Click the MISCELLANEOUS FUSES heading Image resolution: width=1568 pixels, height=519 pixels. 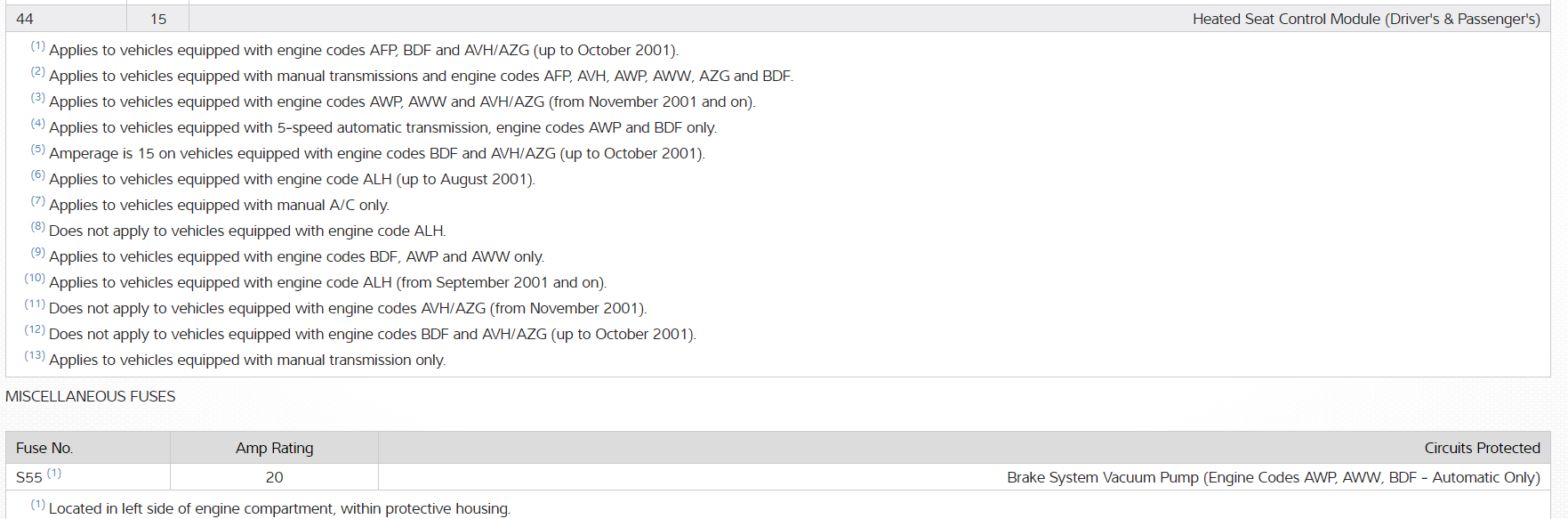click(91, 396)
